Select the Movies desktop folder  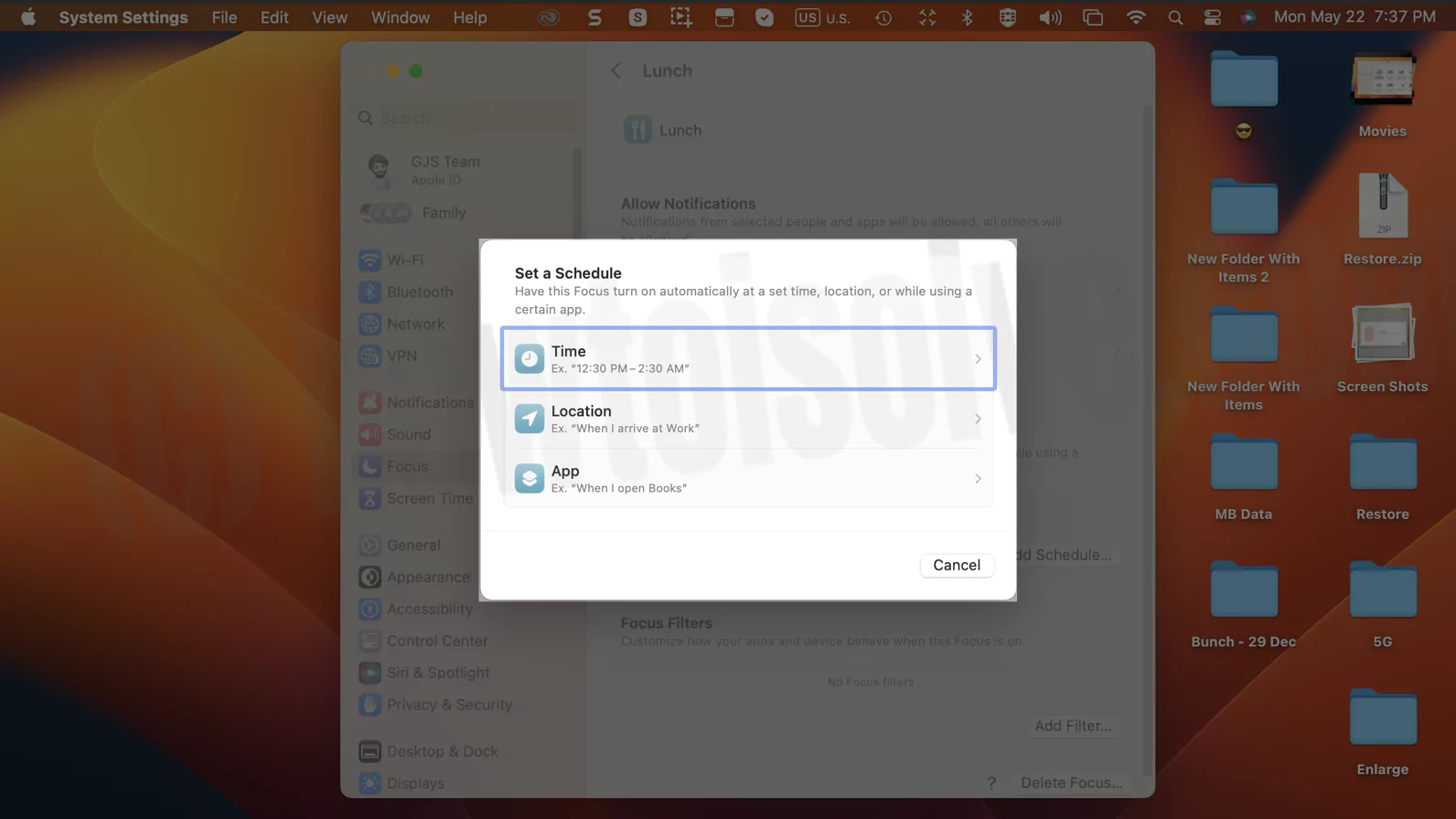point(1382,94)
